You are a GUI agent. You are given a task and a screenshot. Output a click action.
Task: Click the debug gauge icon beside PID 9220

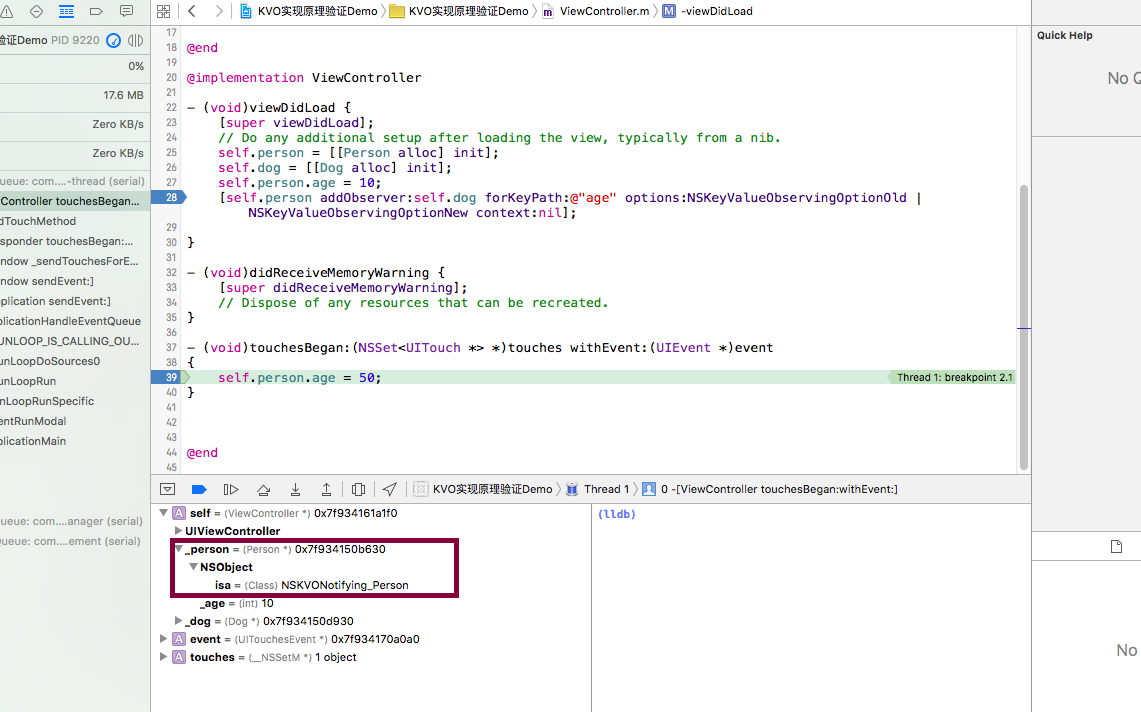(x=114, y=40)
